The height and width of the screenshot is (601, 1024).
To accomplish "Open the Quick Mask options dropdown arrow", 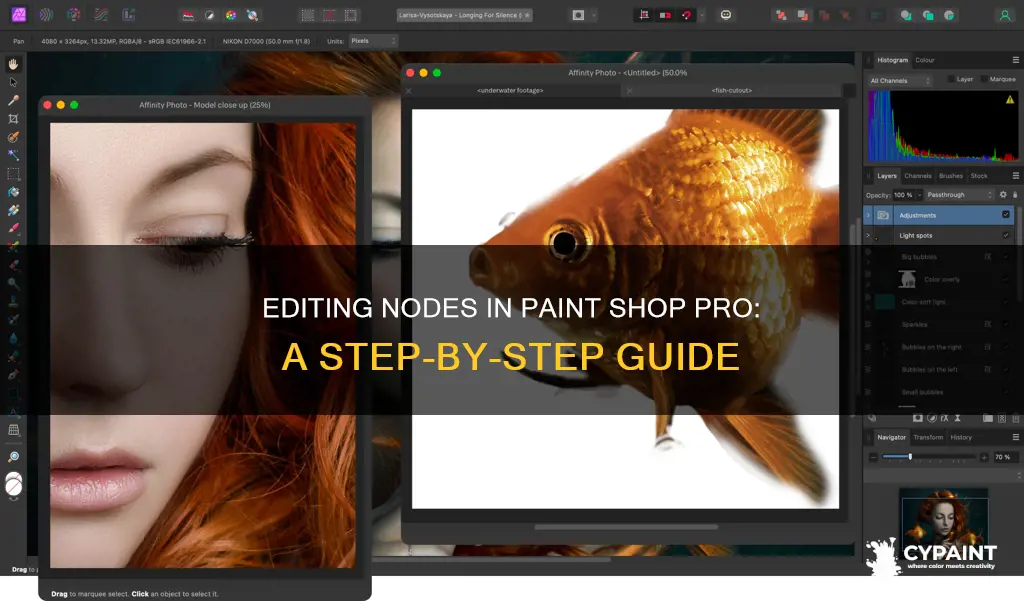I will click(593, 15).
